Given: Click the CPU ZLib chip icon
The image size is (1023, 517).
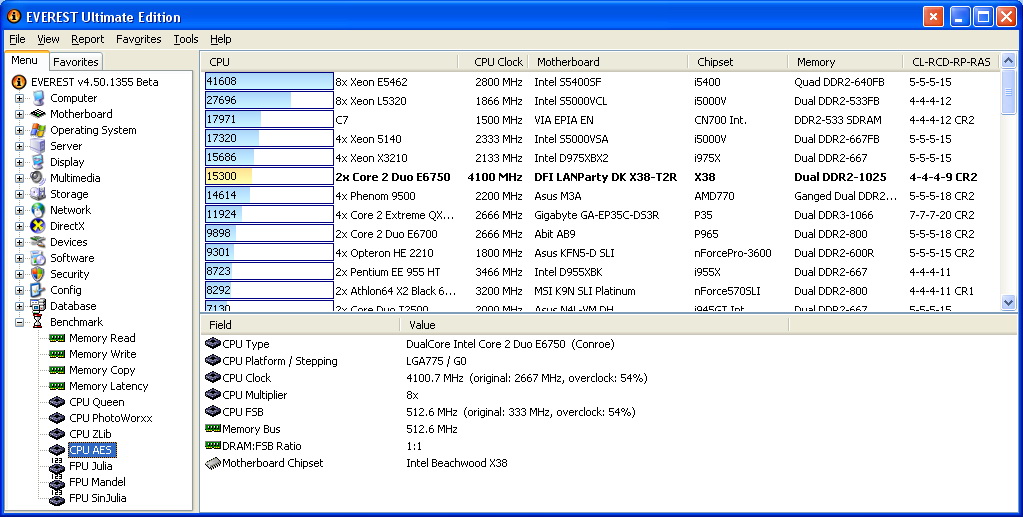Looking at the screenshot, I should pyautogui.click(x=57, y=434).
